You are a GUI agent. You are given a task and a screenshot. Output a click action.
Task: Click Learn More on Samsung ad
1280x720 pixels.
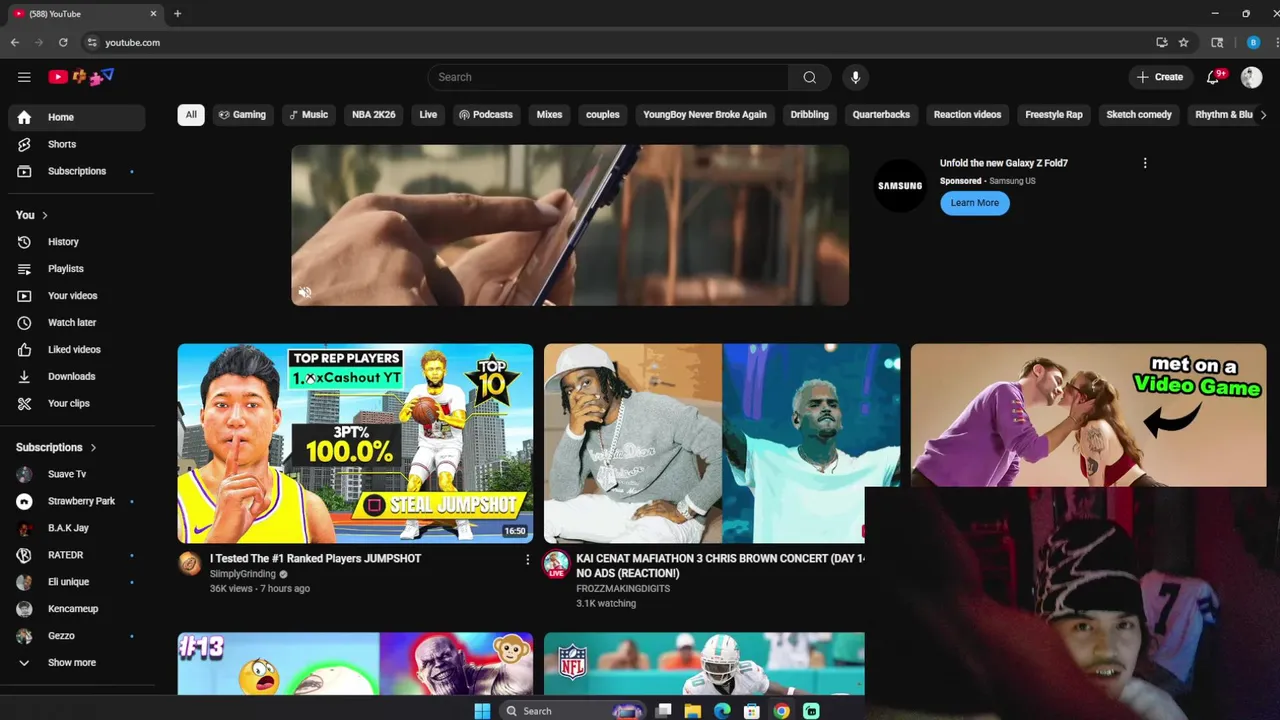tap(975, 203)
